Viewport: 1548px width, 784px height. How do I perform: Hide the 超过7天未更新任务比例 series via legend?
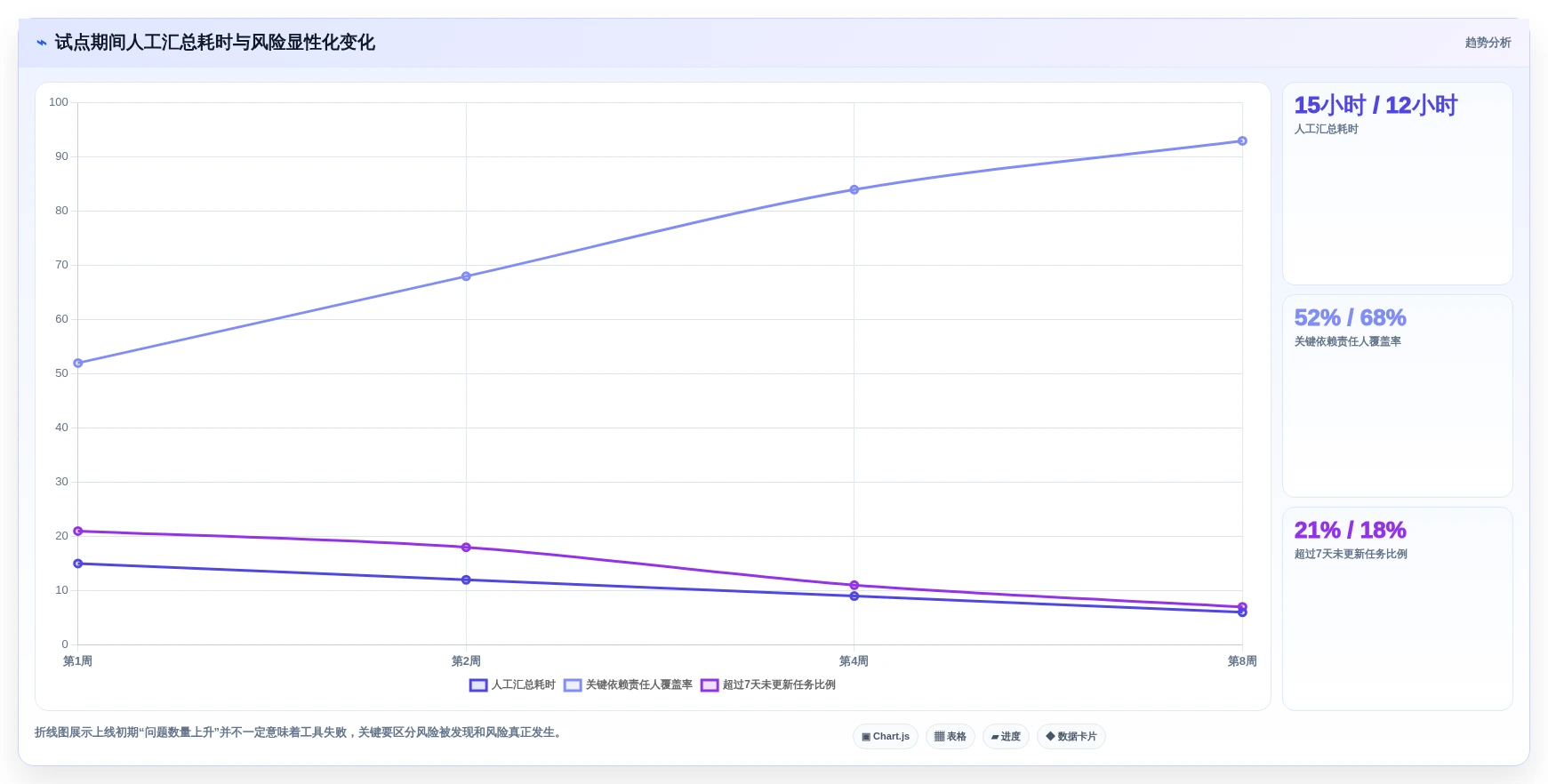[768, 685]
